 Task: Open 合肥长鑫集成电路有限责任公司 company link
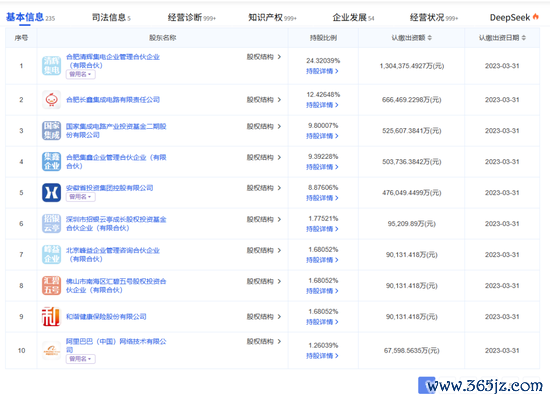click(x=113, y=100)
